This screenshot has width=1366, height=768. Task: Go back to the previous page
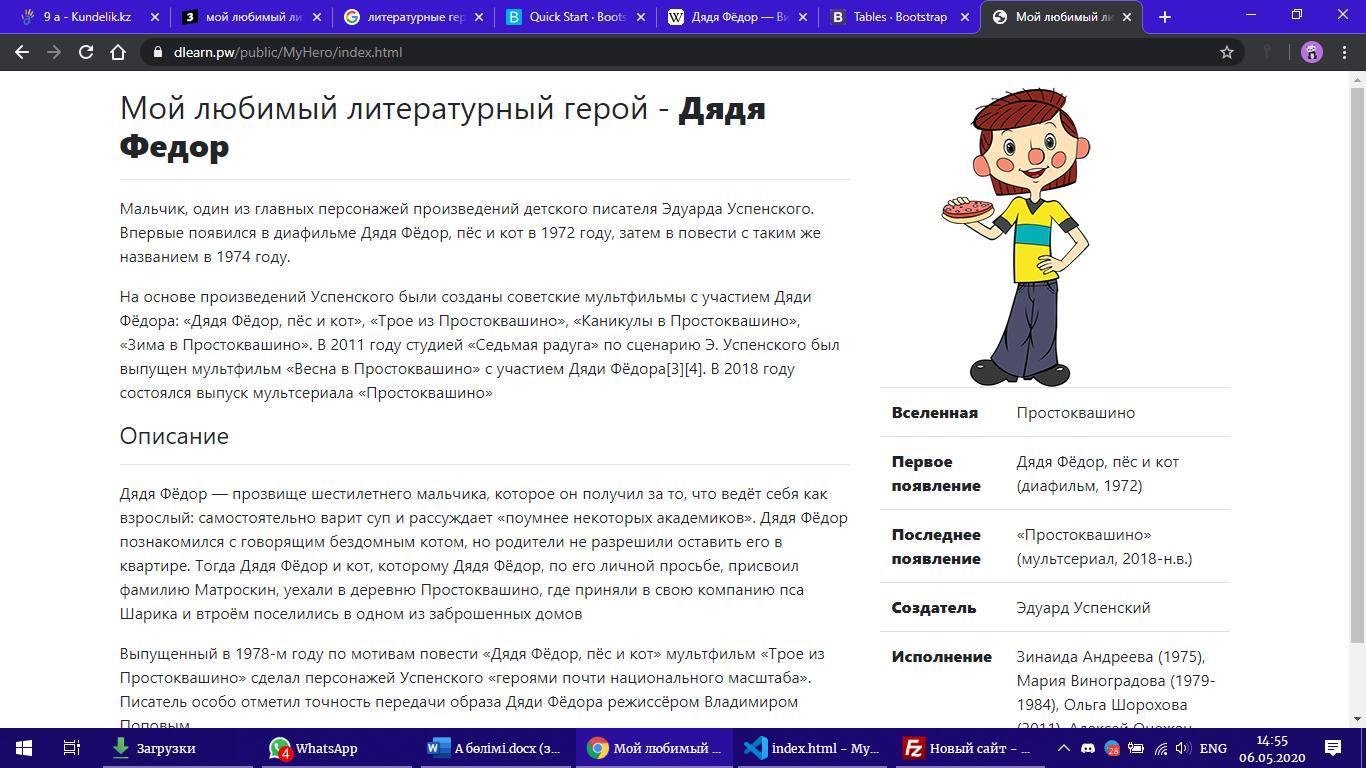22,52
